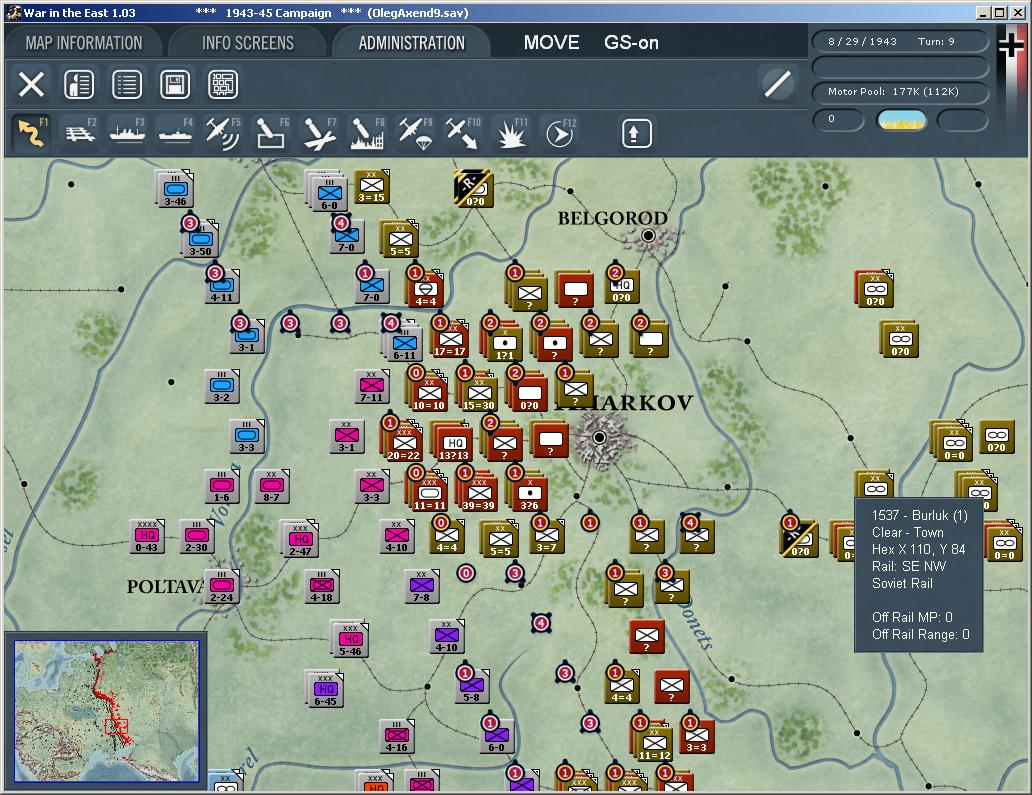Select blue armored unit 3-2
This screenshot has height=795, width=1032.
click(x=222, y=386)
